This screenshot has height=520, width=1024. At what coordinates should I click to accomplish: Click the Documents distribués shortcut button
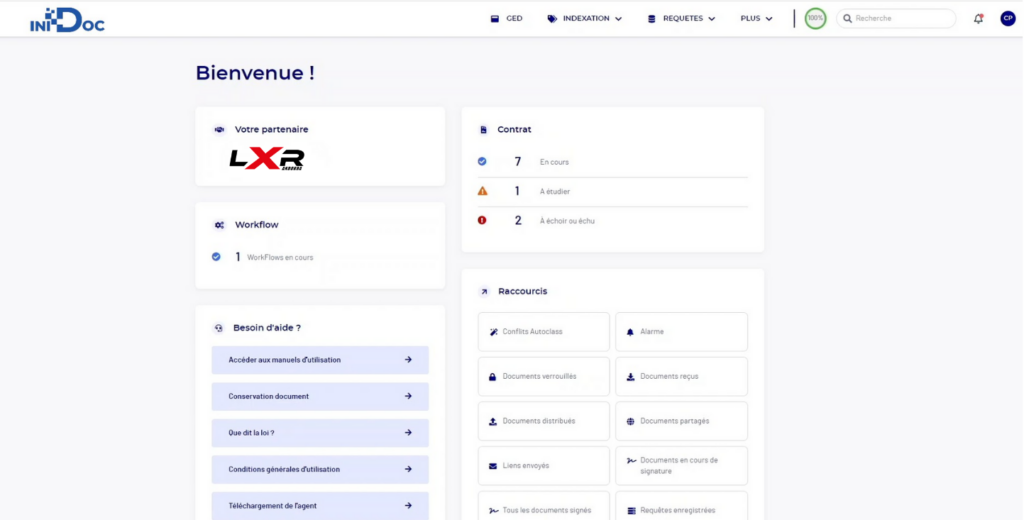tap(543, 421)
